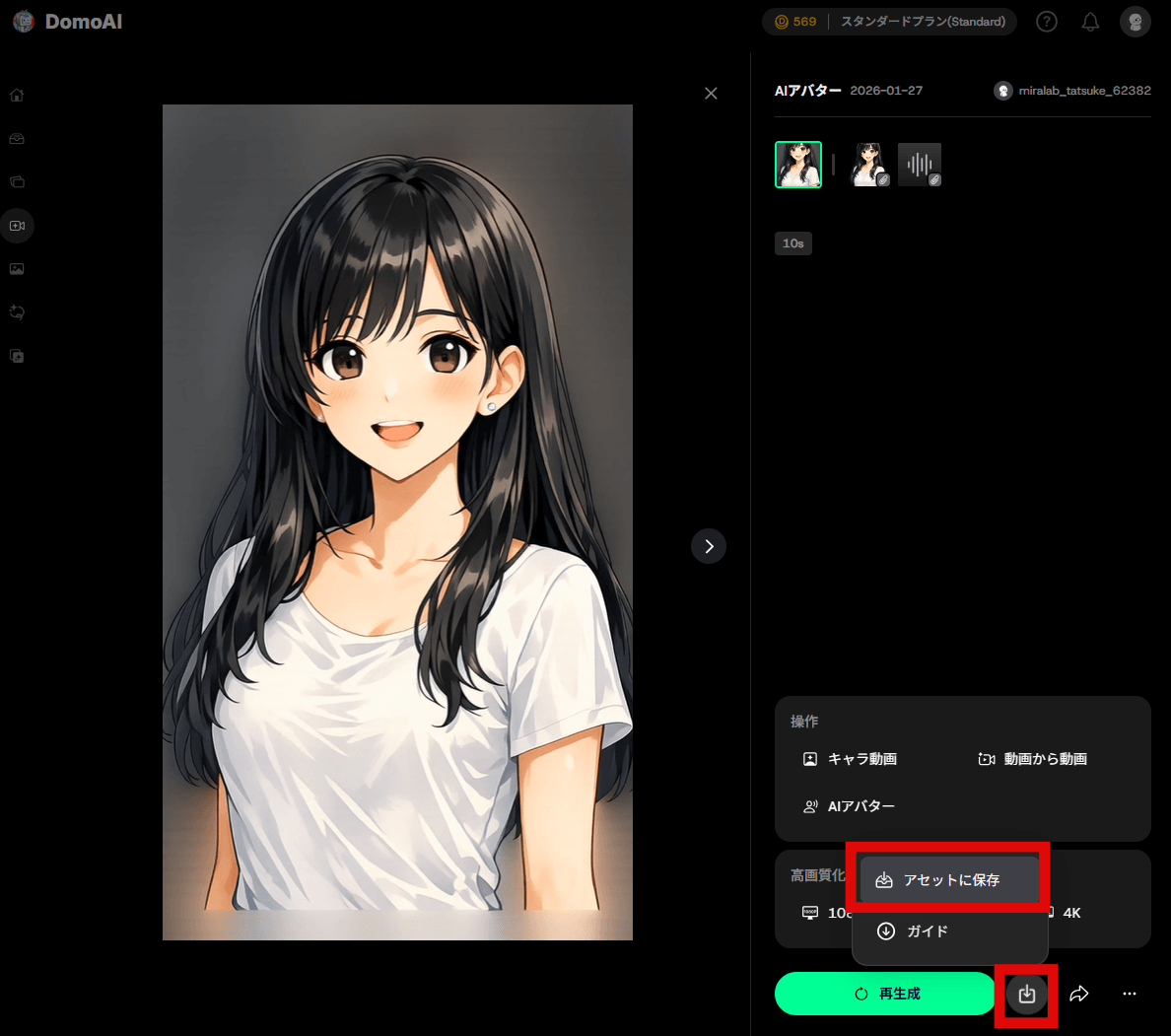Open the three-dot more options menu
The image size is (1171, 1036).
(x=1130, y=994)
